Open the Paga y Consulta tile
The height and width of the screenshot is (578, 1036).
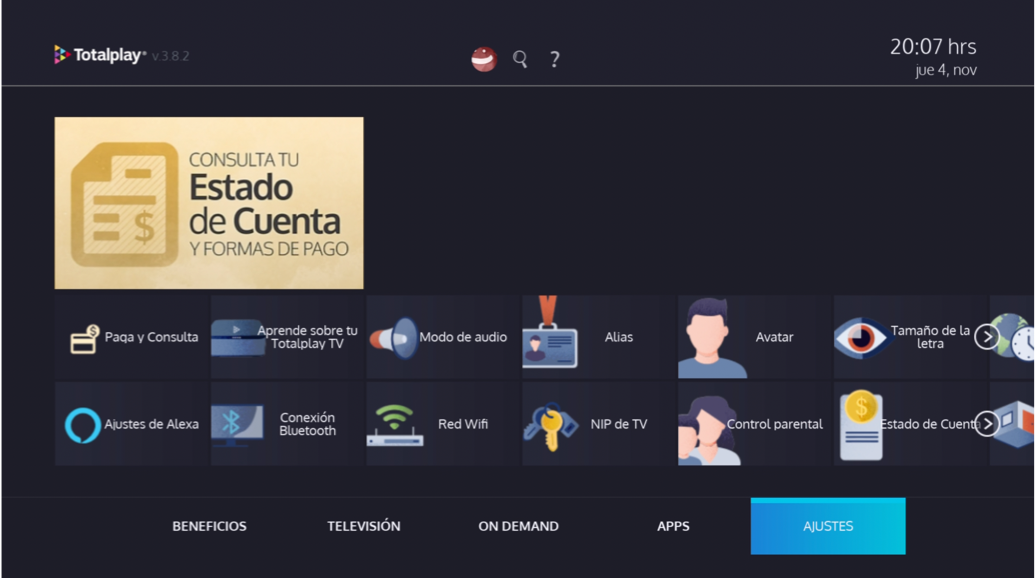pos(131,337)
